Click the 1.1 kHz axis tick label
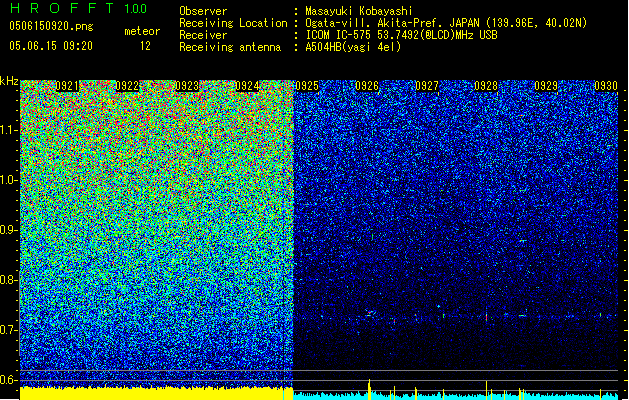The image size is (629, 400). [x=8, y=130]
